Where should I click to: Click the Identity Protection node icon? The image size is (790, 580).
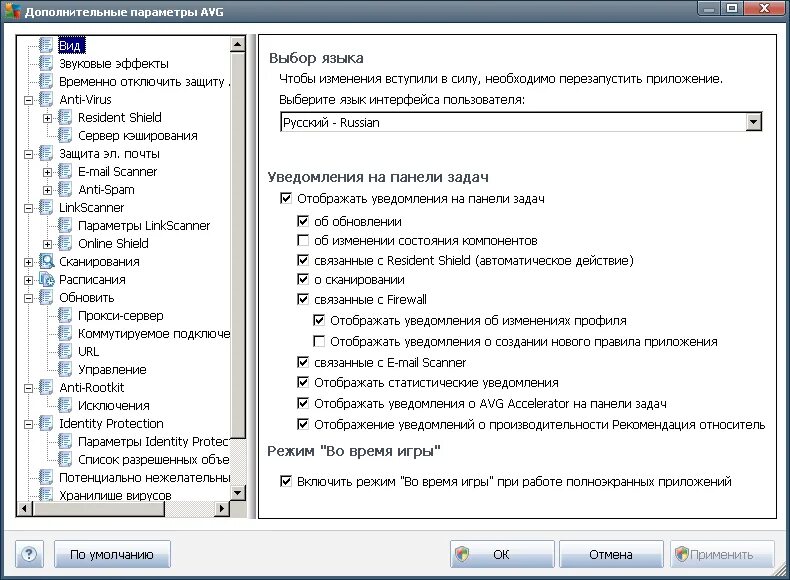(x=46, y=423)
